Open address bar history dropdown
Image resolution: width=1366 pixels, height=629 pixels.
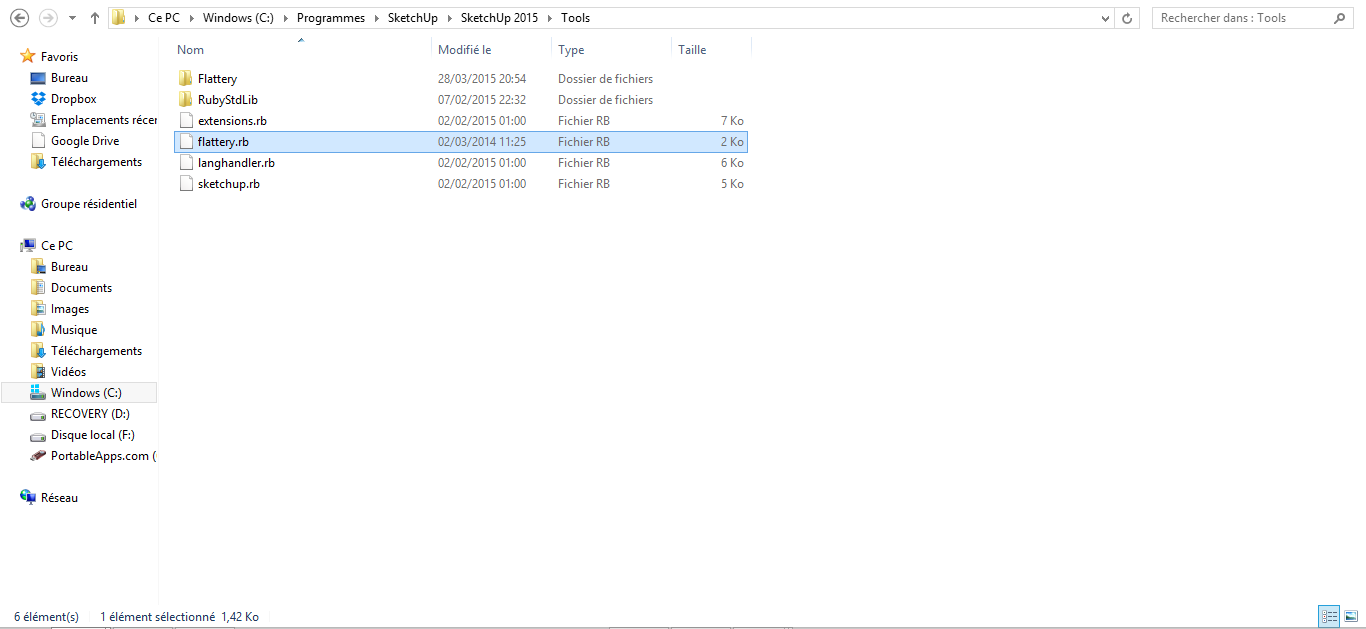coord(1105,18)
